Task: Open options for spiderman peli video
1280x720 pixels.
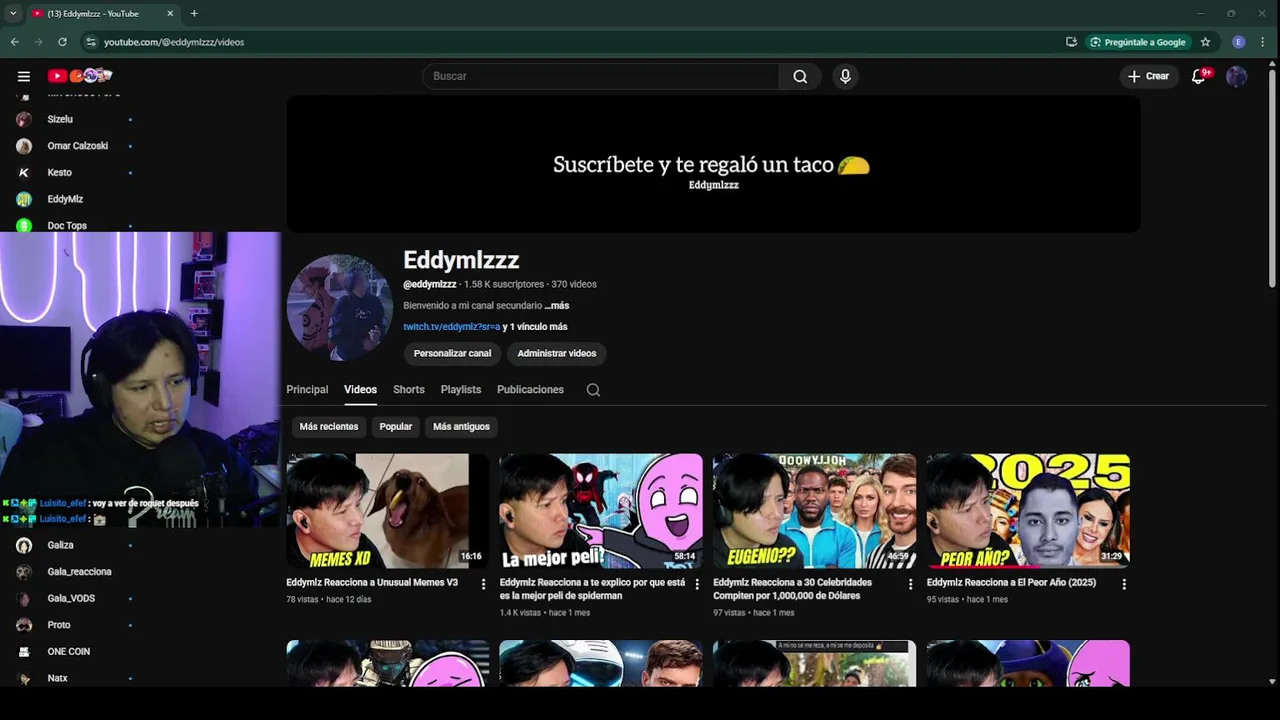Action: coord(697,584)
